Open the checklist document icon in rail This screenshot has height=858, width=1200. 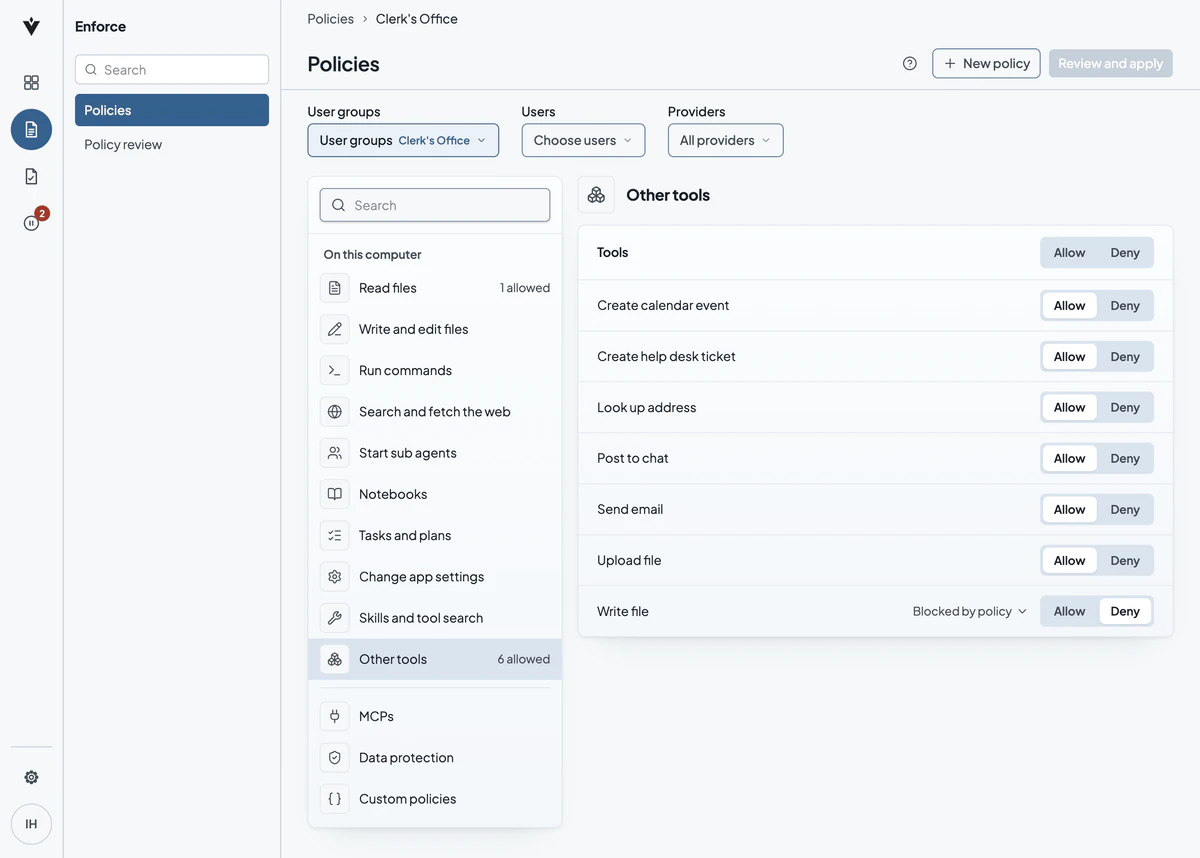(31, 176)
